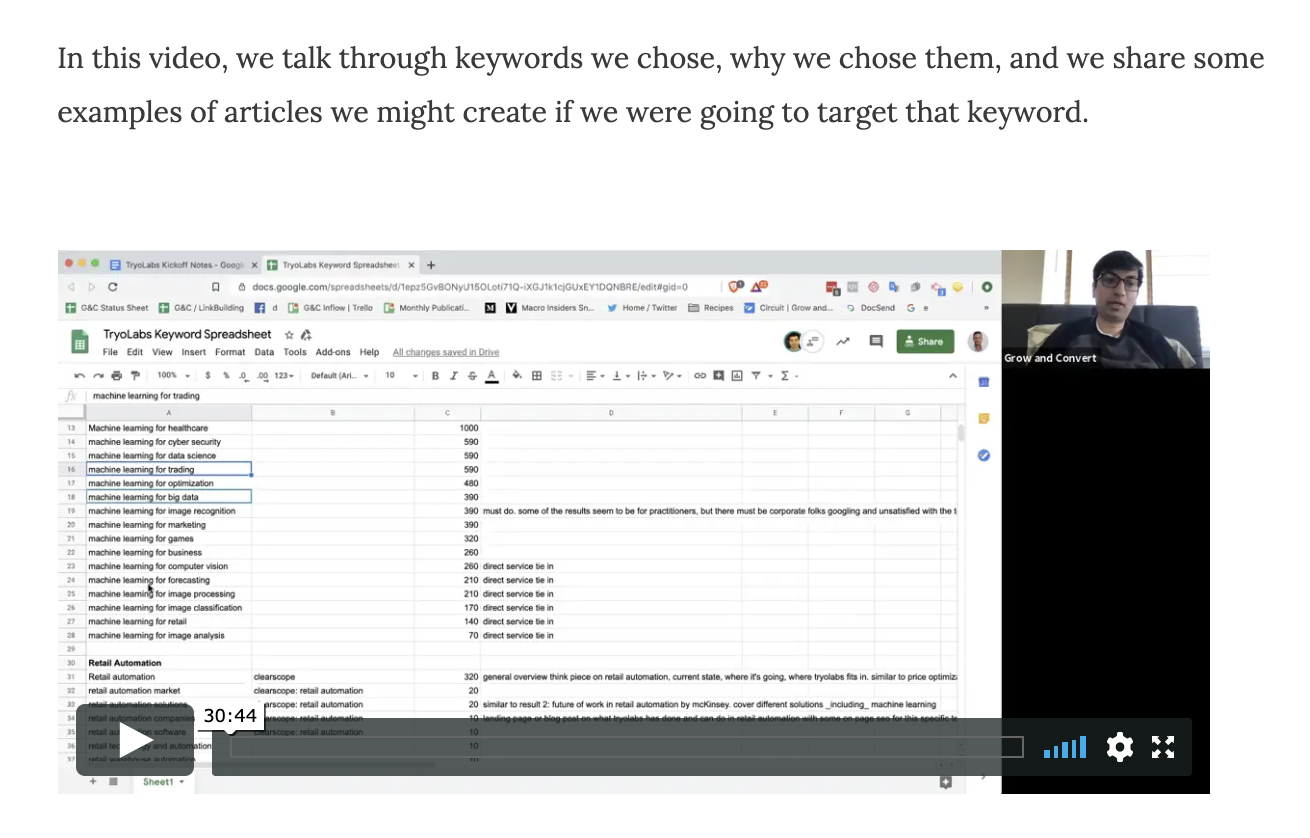Enter fullscreen mode for the video
Screen dimensions: 1310x838
point(1162,747)
